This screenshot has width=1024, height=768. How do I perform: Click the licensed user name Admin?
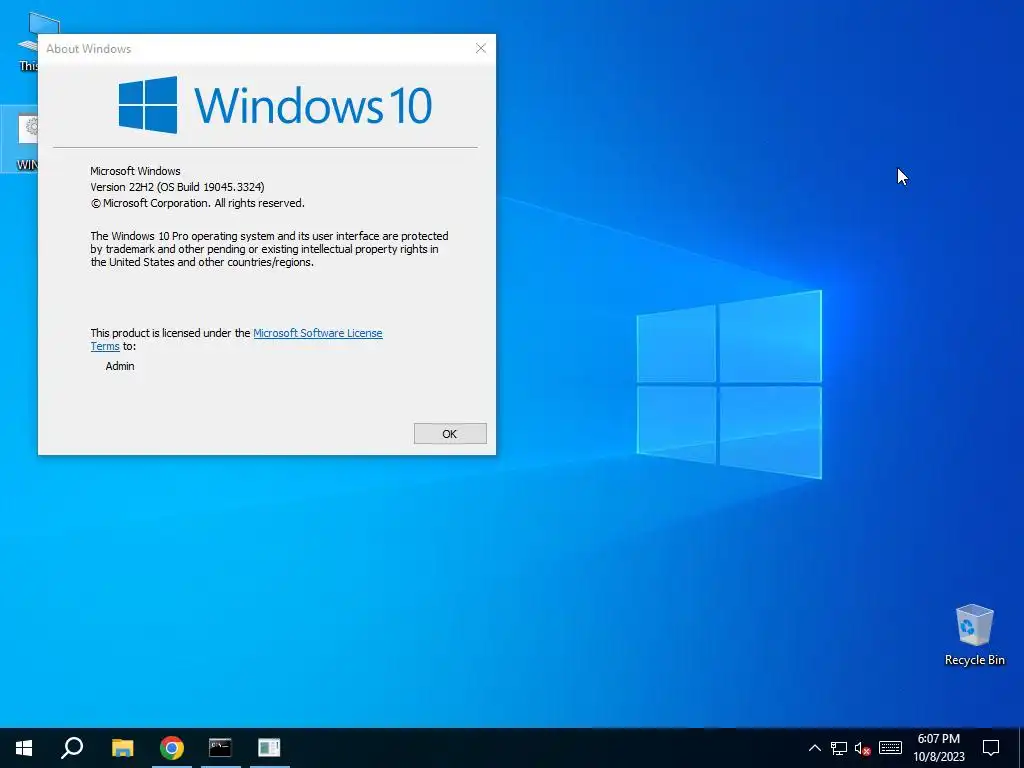[x=120, y=366]
